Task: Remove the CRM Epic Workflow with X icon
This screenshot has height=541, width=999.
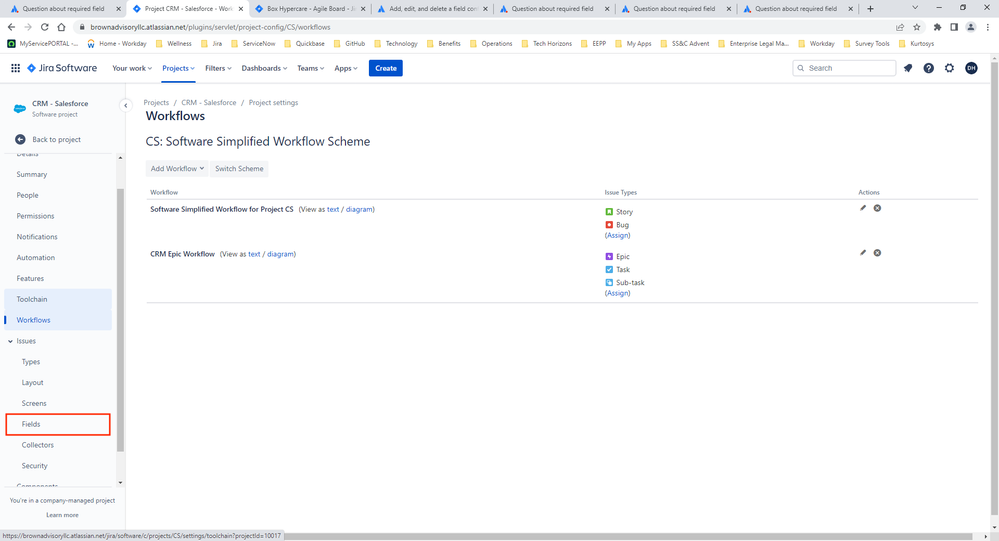Action: coord(877,253)
